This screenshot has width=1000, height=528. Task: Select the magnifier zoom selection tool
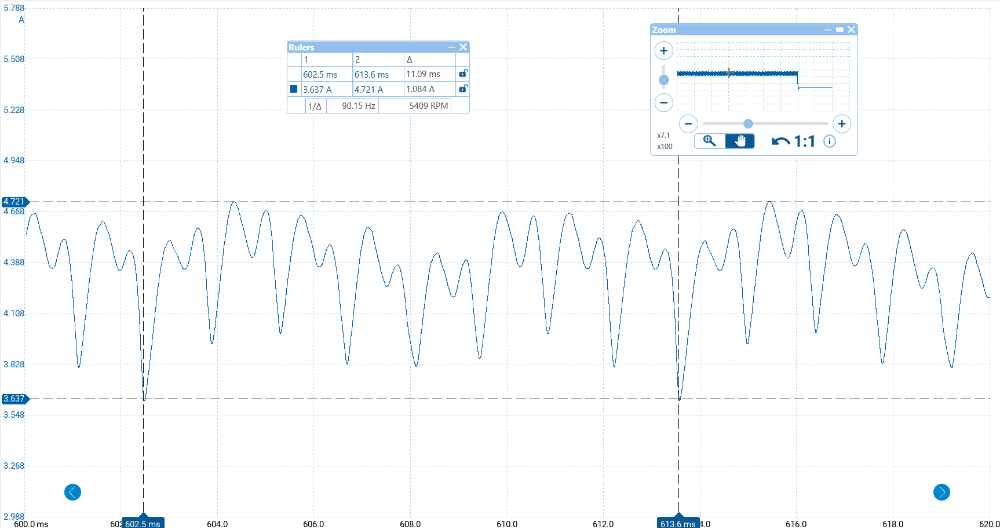(x=709, y=141)
